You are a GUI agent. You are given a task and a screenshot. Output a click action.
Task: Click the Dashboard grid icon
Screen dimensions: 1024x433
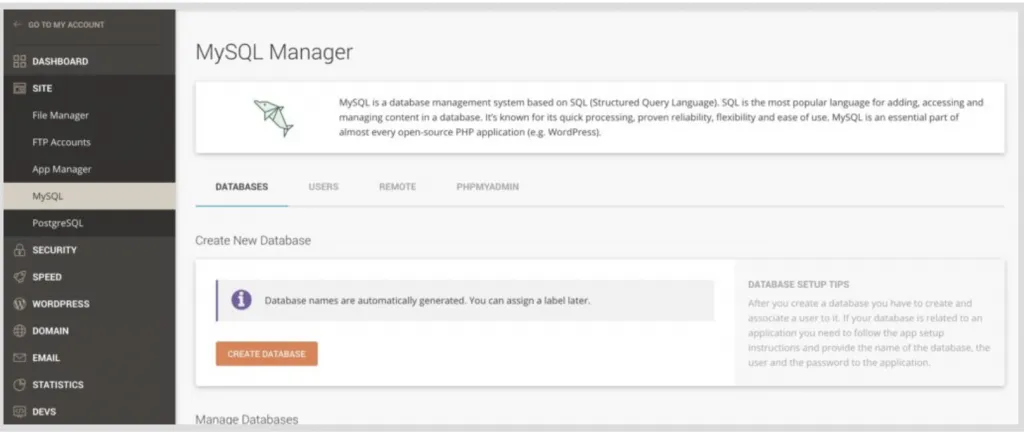pos(20,62)
